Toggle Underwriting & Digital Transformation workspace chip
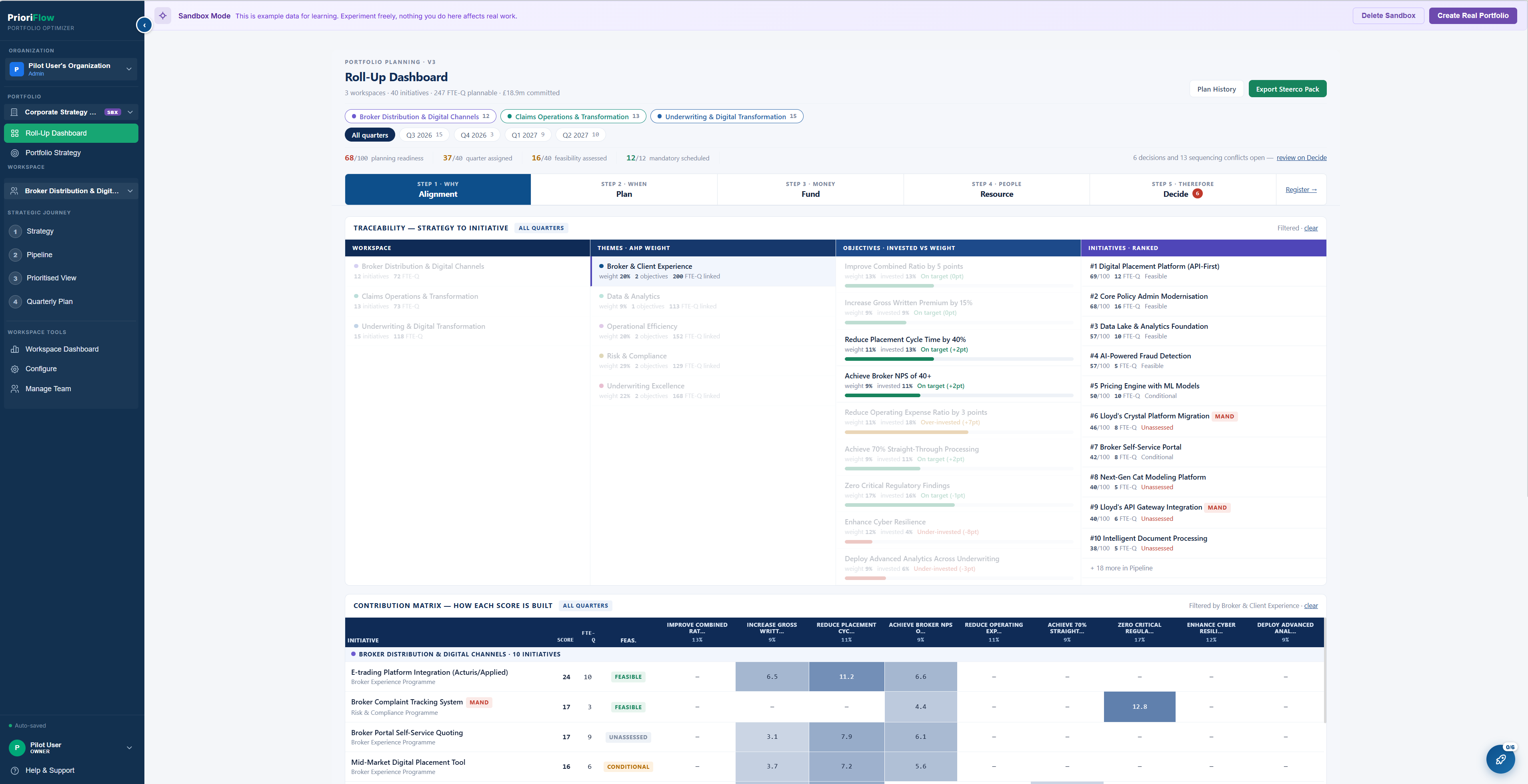1528x784 pixels. 727,117
